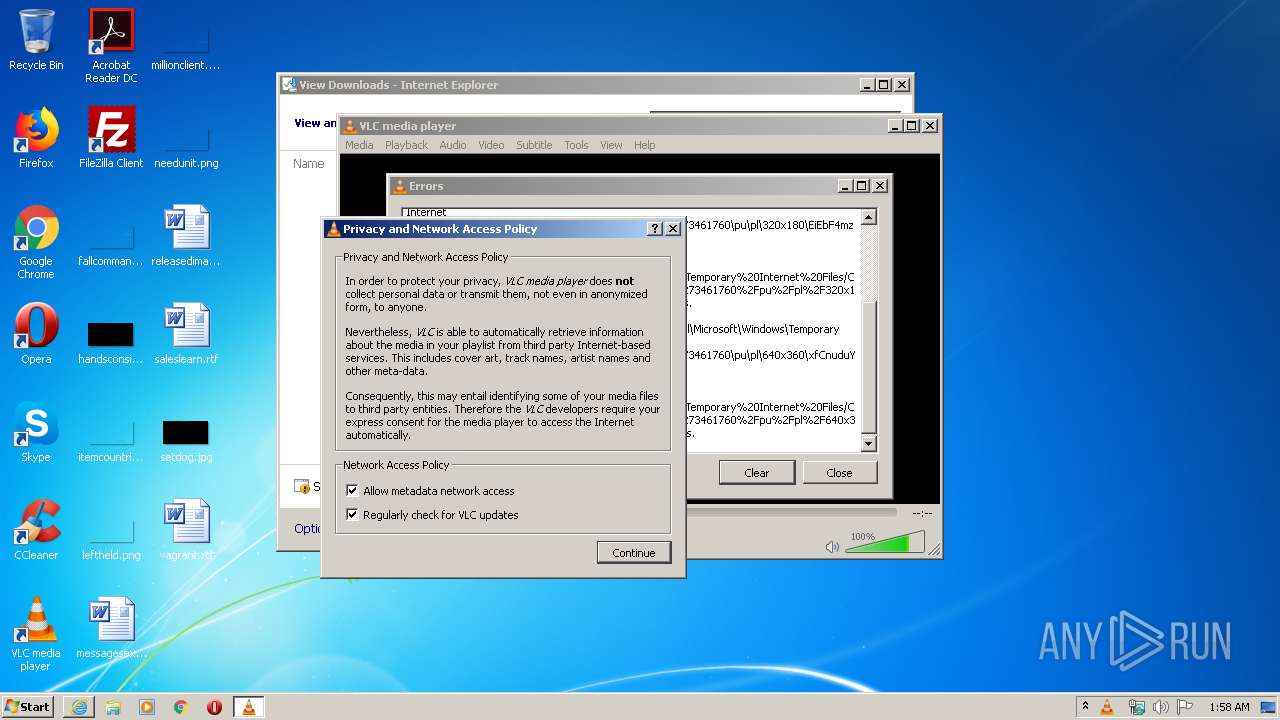Click the speaker volume tray icon
This screenshot has width=1280, height=720.
click(x=1160, y=707)
